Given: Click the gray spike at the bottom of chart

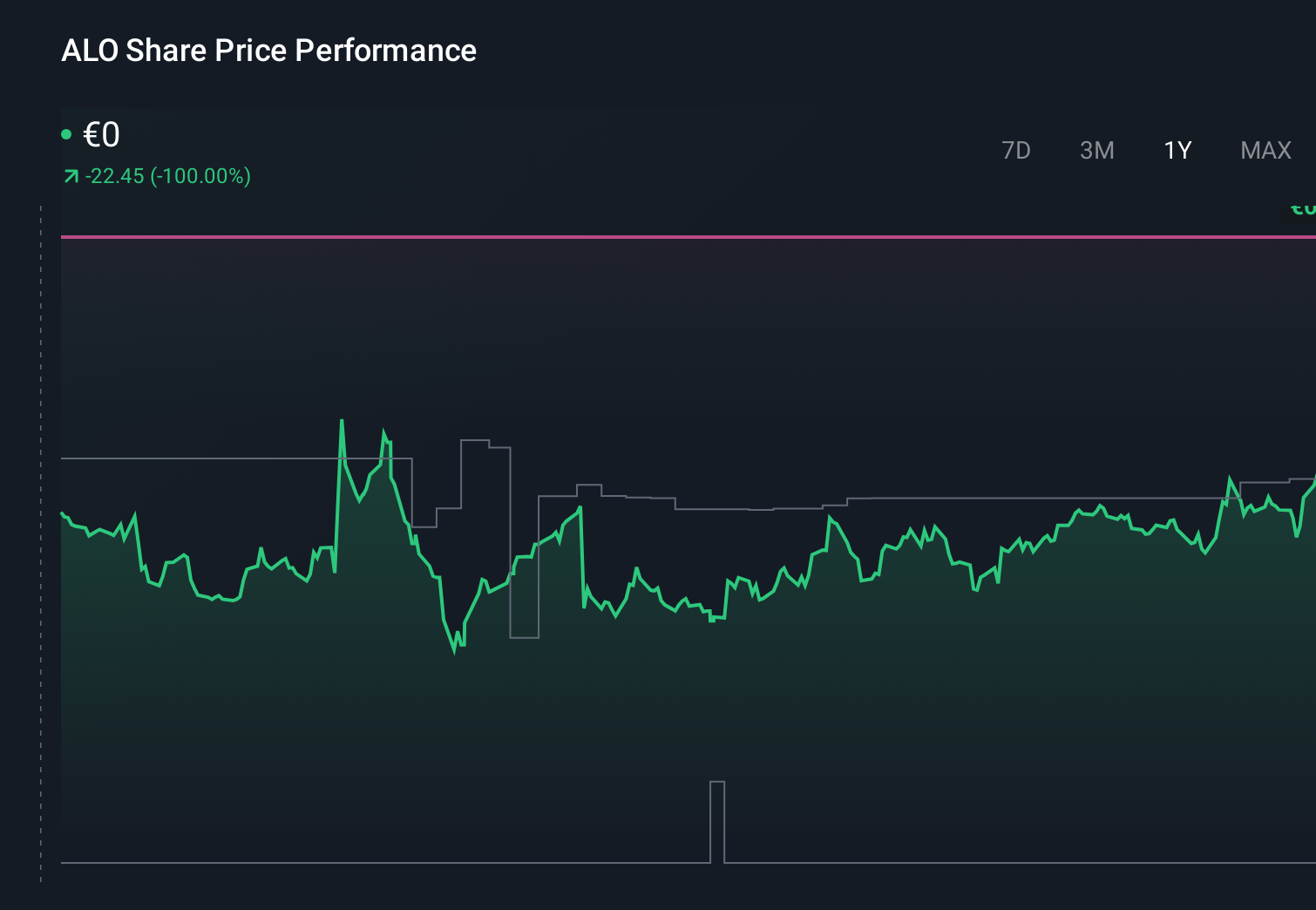Looking at the screenshot, I should (x=718, y=819).
